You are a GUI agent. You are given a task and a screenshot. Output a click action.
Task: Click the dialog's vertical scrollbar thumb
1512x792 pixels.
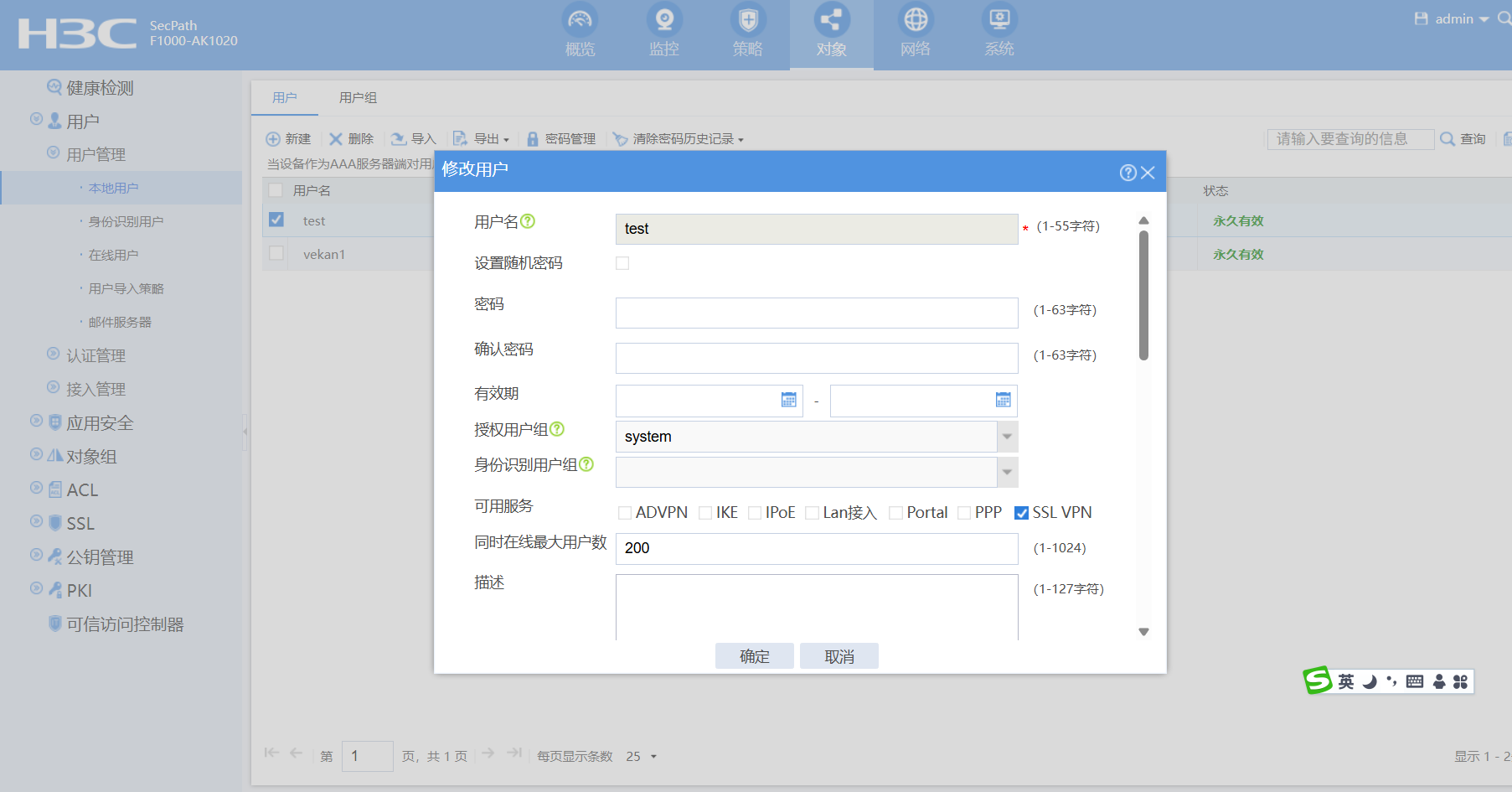tap(1143, 295)
